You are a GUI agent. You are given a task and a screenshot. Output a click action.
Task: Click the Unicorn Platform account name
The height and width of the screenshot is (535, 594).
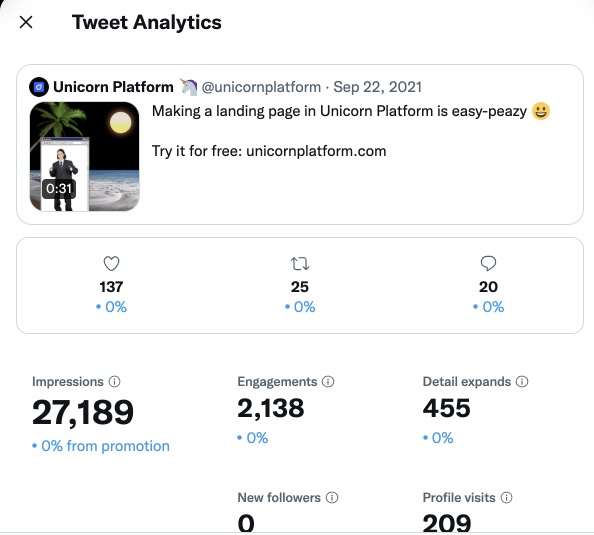(x=113, y=87)
